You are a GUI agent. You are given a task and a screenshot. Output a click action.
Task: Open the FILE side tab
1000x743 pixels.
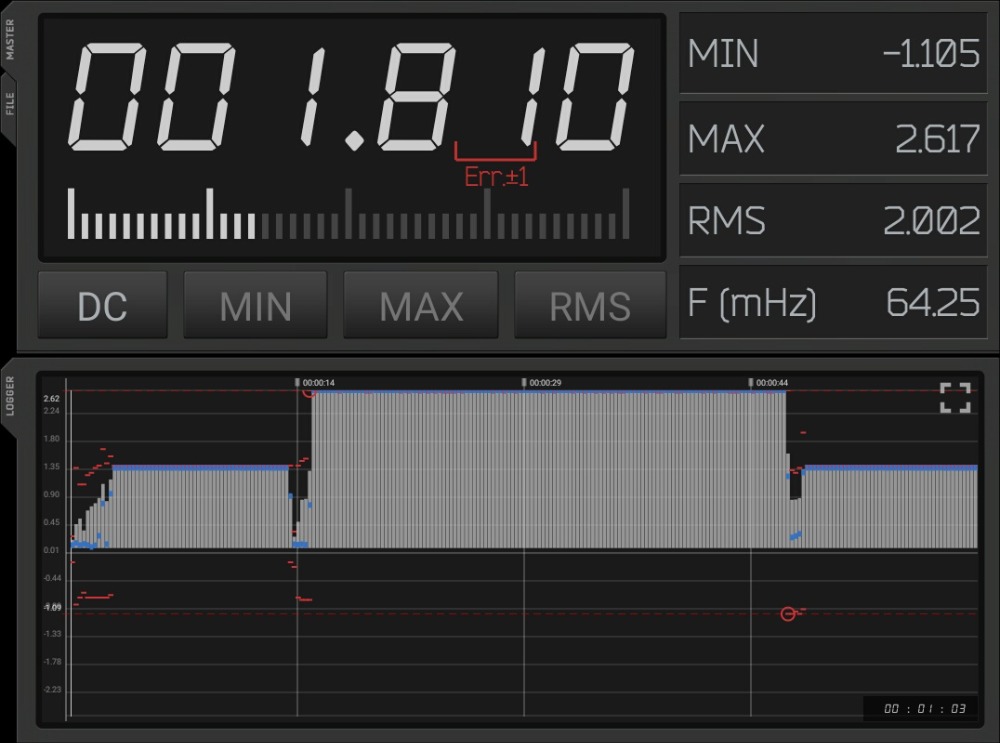[10, 103]
